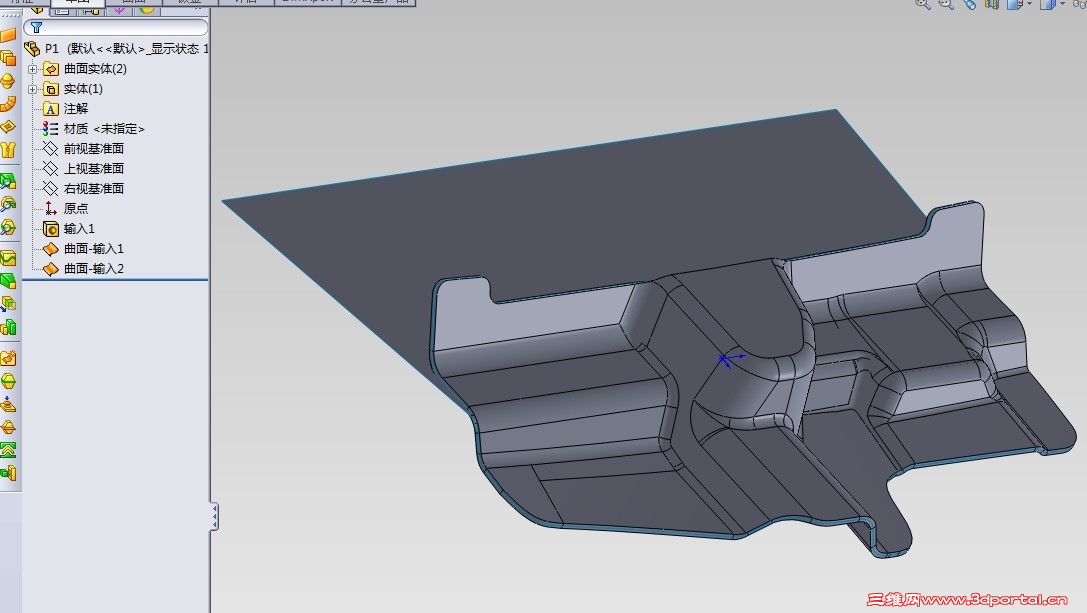
Task: Collapse the feature tree panel with side handle
Action: [x=214, y=517]
